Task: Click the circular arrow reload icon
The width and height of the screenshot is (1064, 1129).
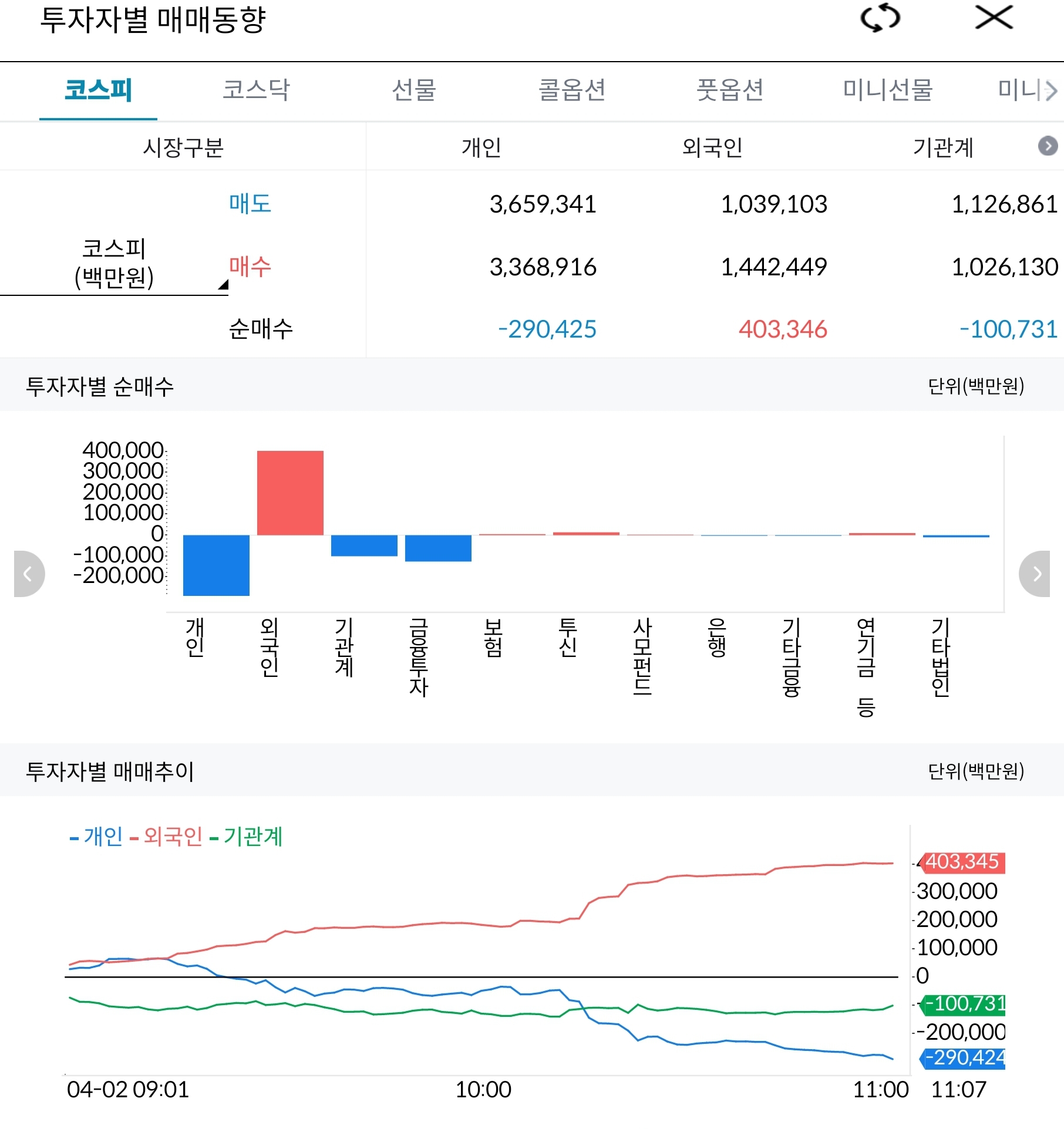Action: (879, 18)
